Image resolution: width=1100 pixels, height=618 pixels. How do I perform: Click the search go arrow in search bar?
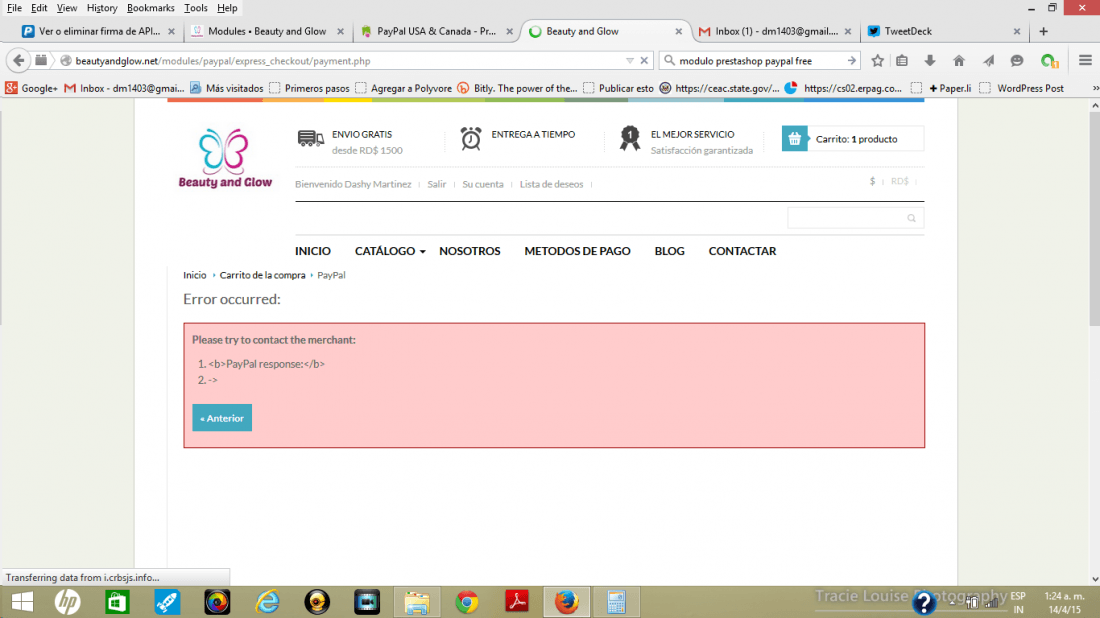(851, 60)
